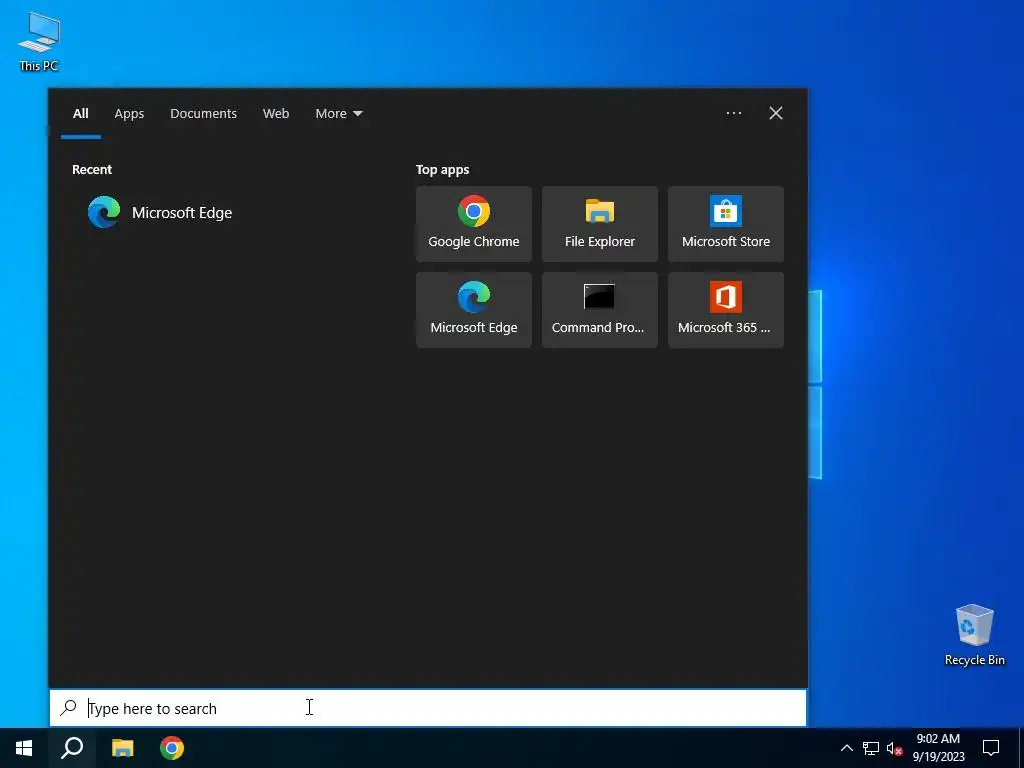Open Google Chrome from Top apps
The width and height of the screenshot is (1024, 768).
(473, 224)
